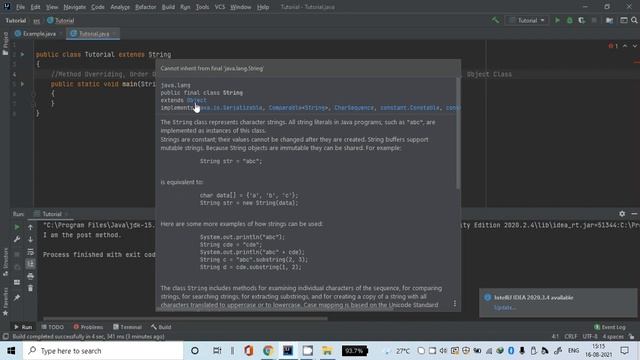640x360 pixels.
Task: Select the Tutorial tab in Run panel
Action: [51, 214]
